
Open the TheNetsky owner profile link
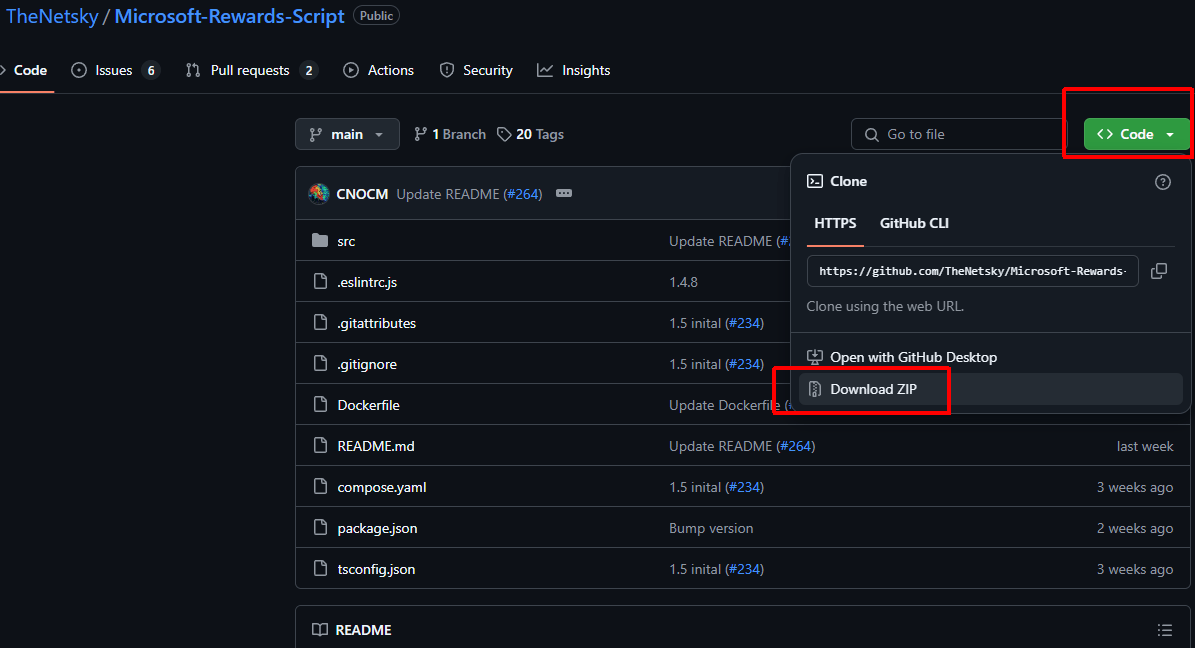click(x=52, y=16)
